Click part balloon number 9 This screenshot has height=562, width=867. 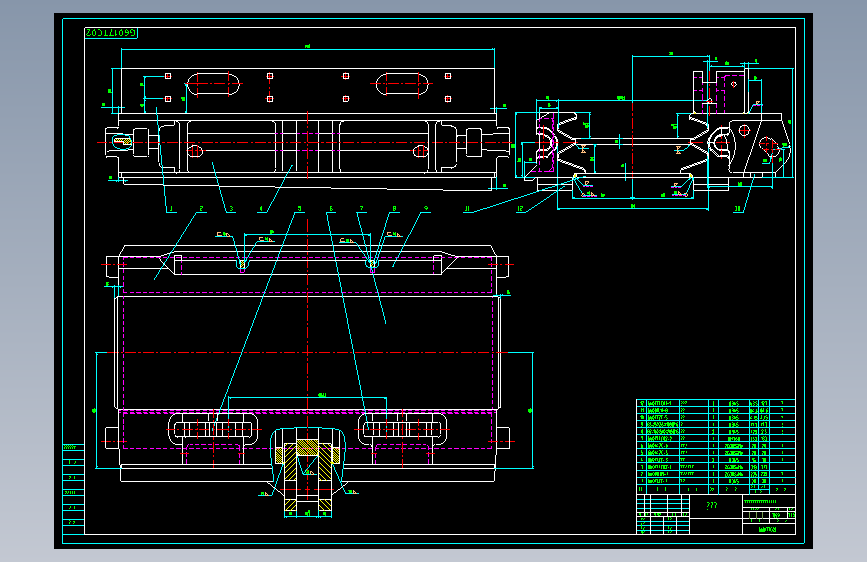click(x=426, y=209)
